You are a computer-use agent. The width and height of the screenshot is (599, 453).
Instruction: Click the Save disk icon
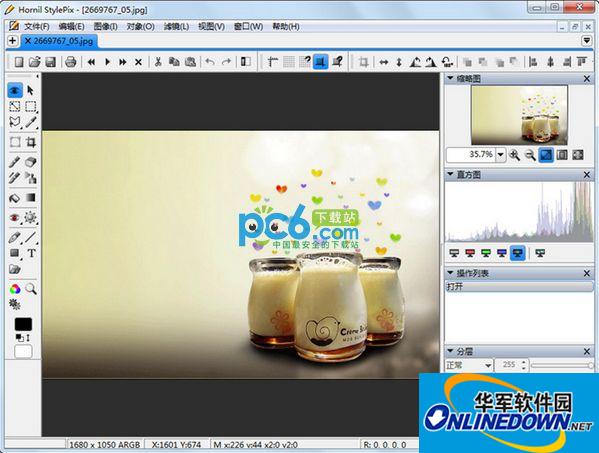pos(51,62)
